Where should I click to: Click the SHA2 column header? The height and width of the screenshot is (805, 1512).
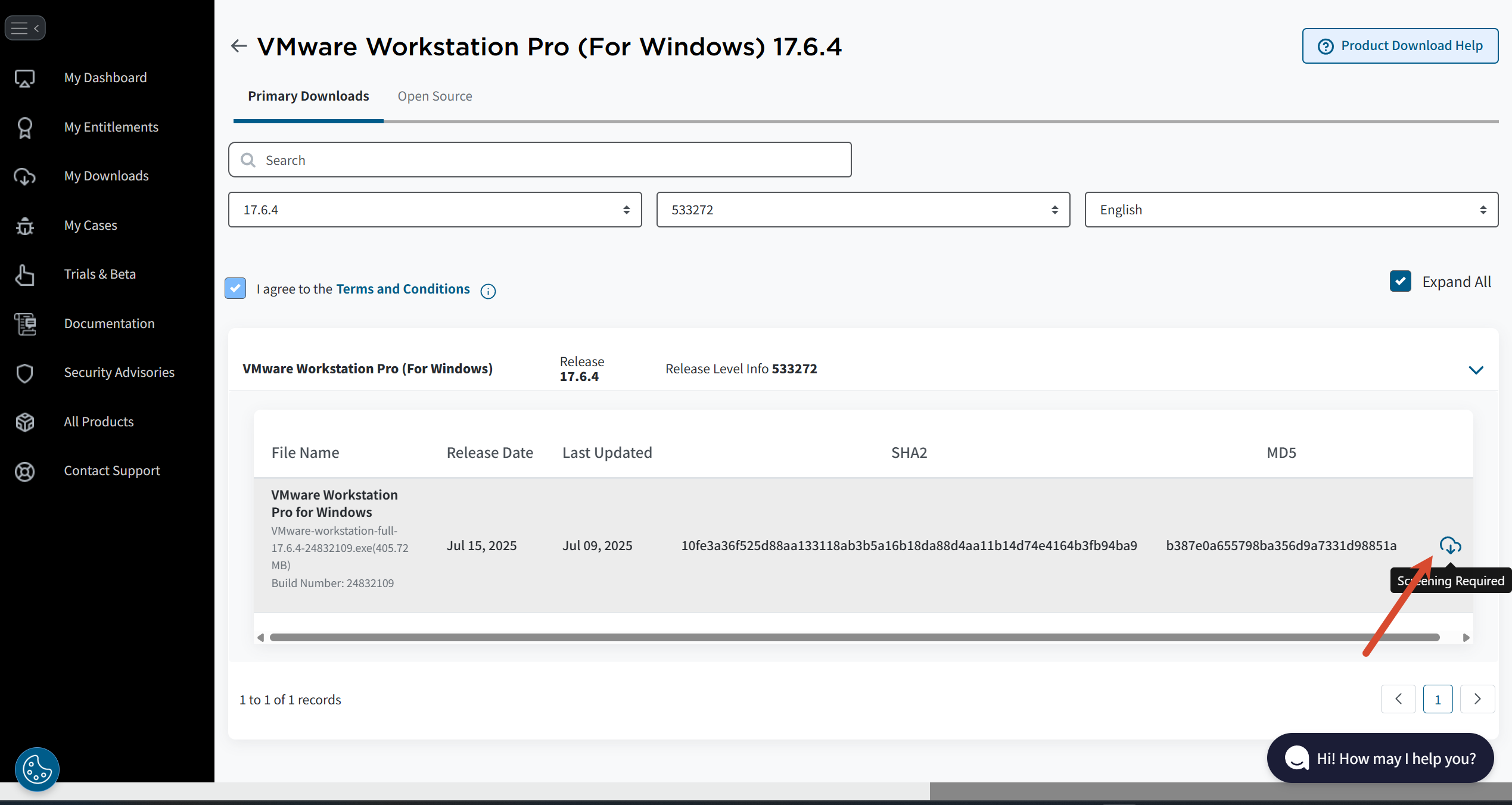tap(909, 453)
